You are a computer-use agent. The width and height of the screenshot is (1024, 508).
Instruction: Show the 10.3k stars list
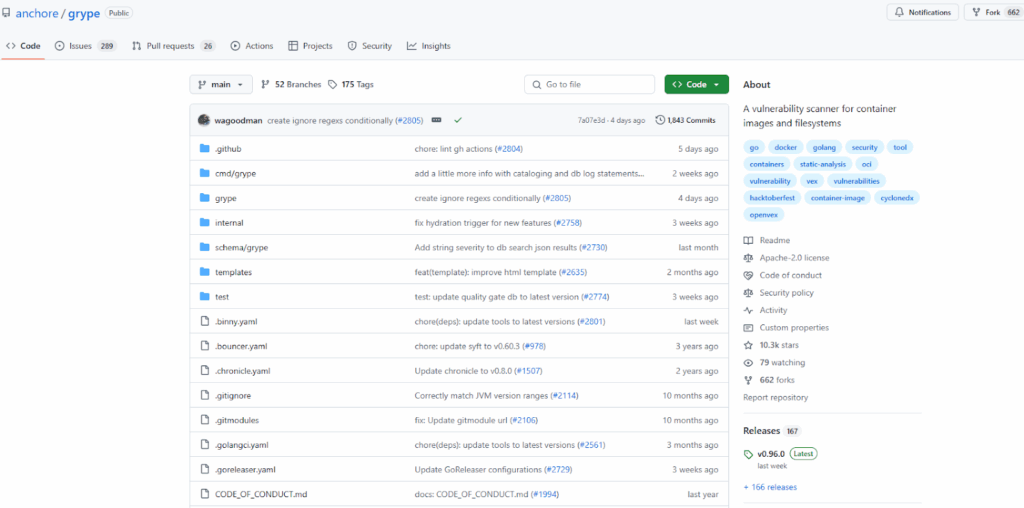click(781, 345)
